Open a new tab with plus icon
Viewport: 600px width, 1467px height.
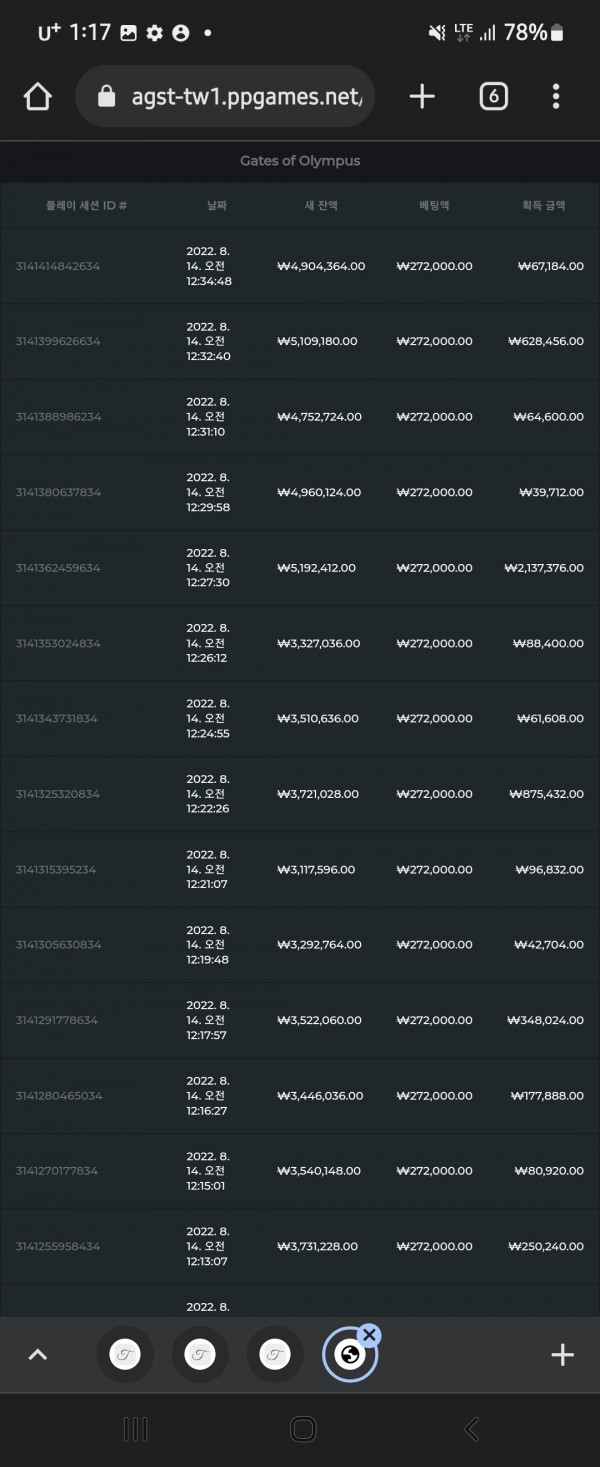[x=422, y=96]
